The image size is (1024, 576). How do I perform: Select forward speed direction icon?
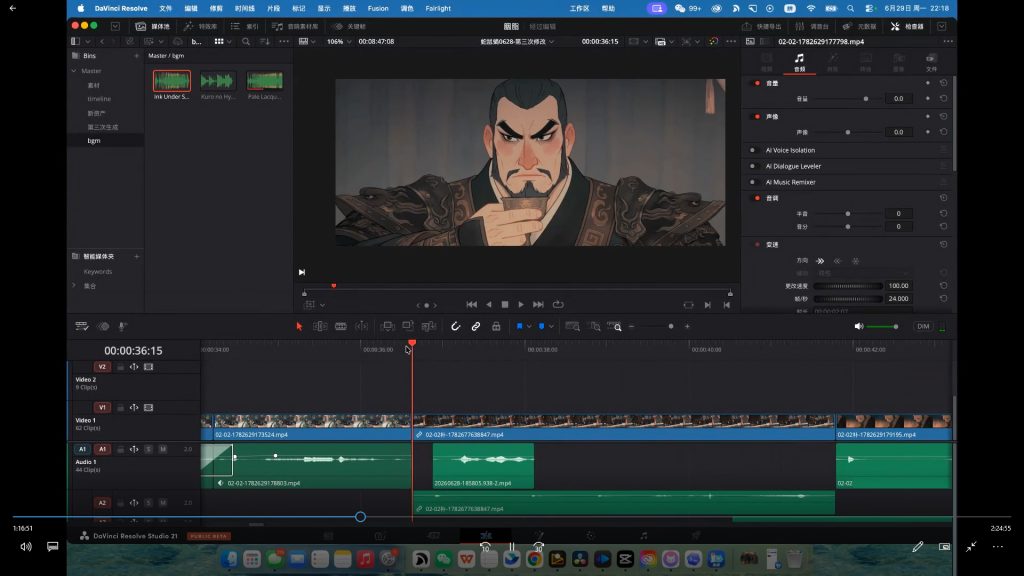[x=820, y=261]
